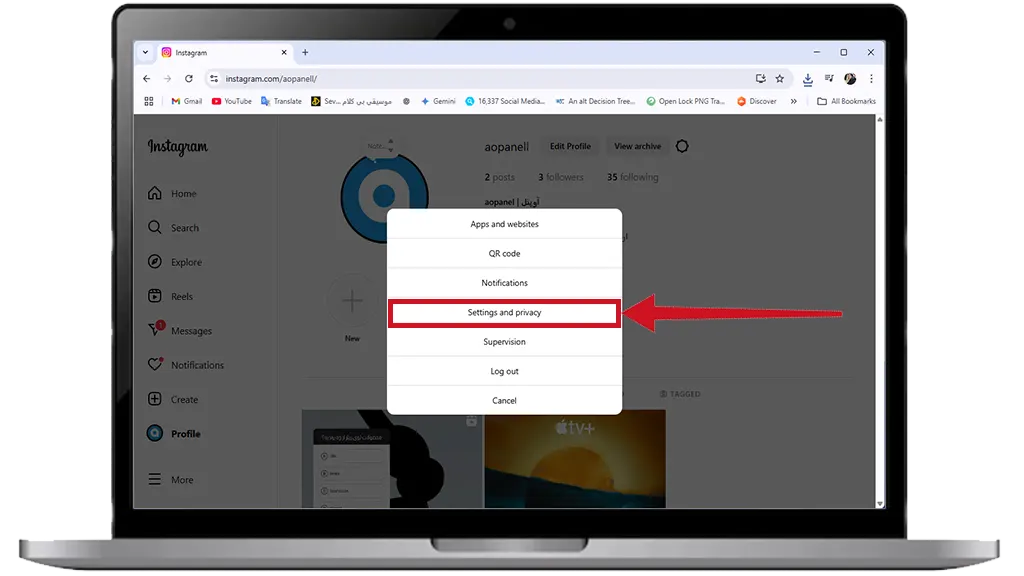Viewport: 1024px width, 576px height.
Task: Click the Note bubble above avatar
Action: click(380, 146)
